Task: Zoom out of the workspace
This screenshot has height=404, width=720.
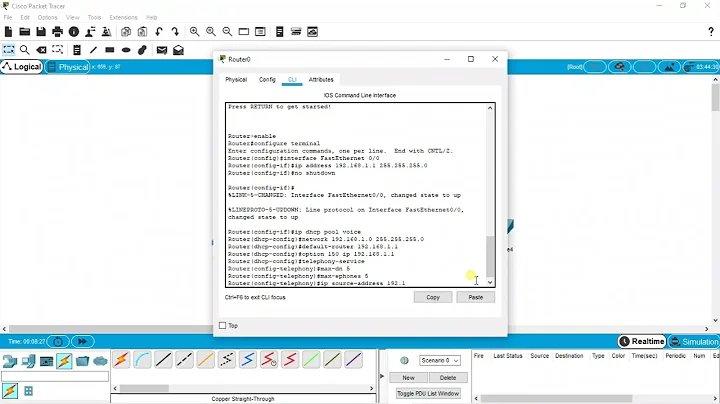Action: point(227,32)
